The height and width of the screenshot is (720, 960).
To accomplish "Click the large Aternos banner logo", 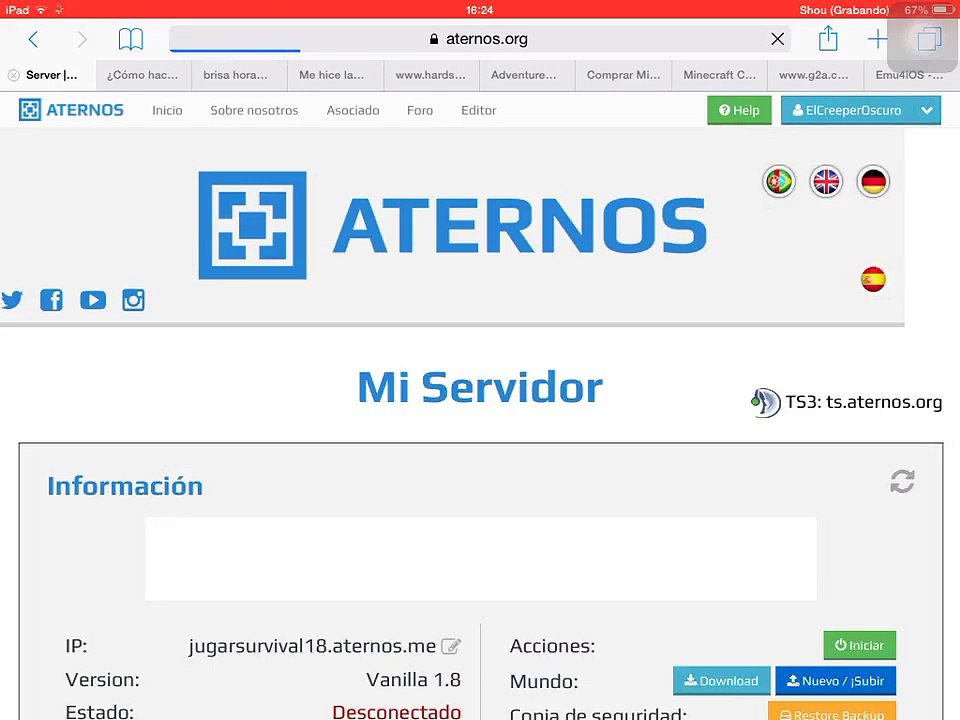I will tap(453, 225).
